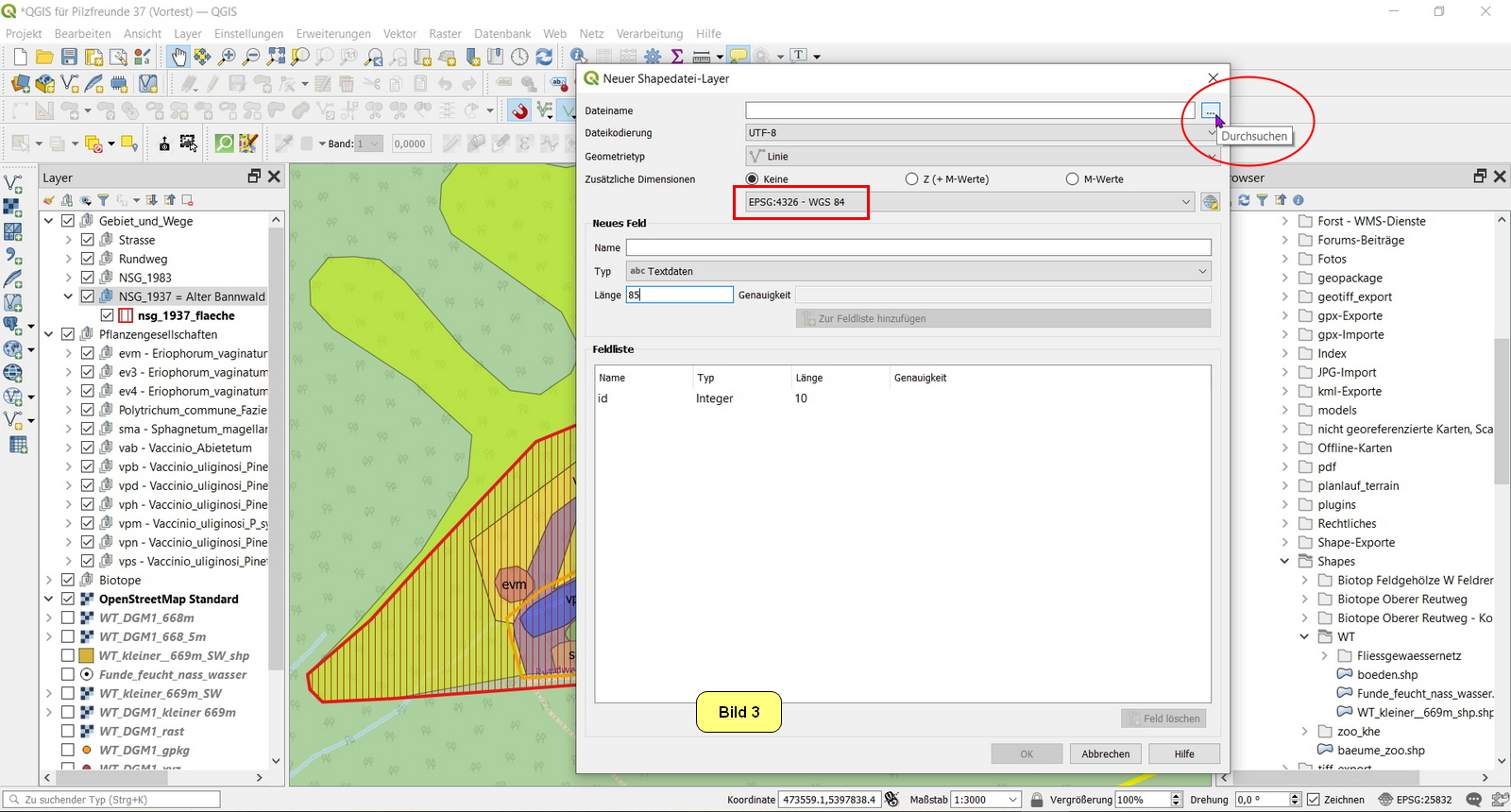Open the Vektor menu
The width and height of the screenshot is (1511, 812).
click(399, 33)
